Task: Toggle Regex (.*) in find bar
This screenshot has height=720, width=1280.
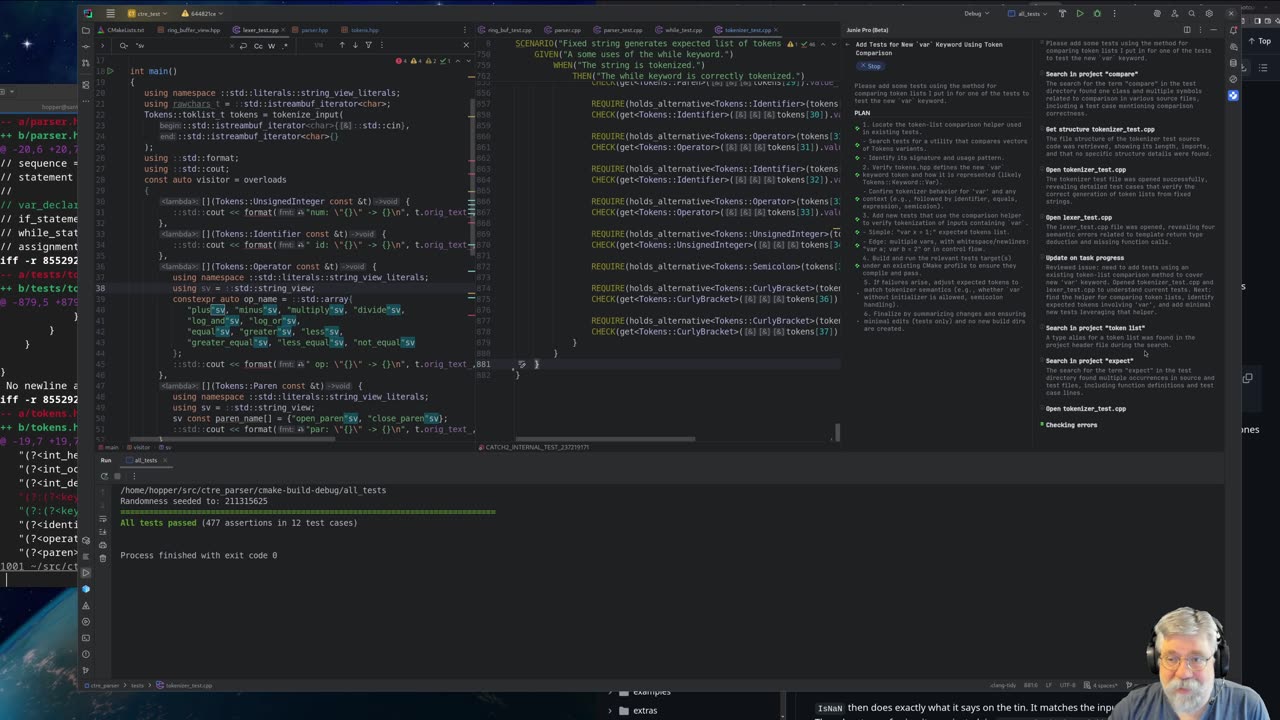Action: click(x=285, y=45)
